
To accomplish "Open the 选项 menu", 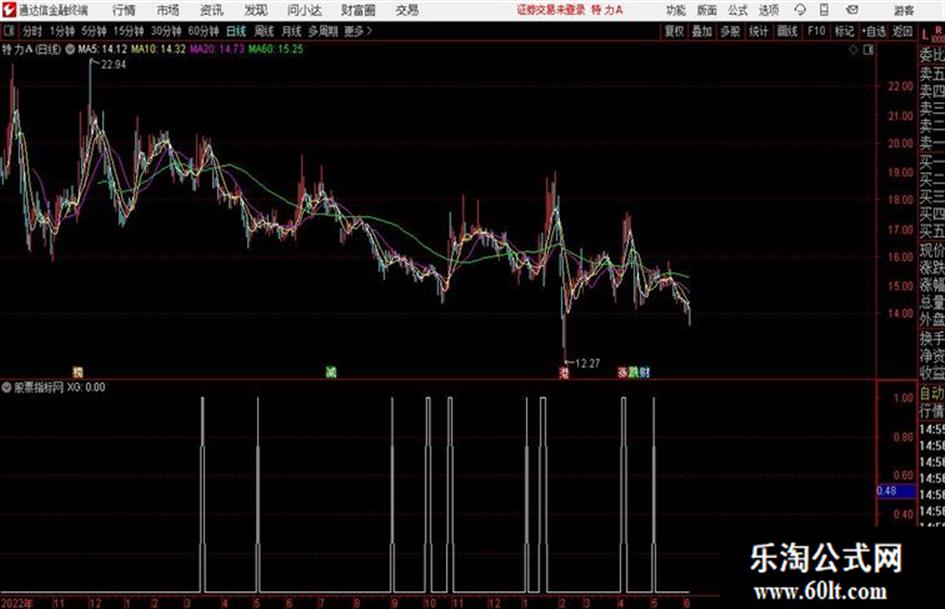I will click(x=768, y=10).
